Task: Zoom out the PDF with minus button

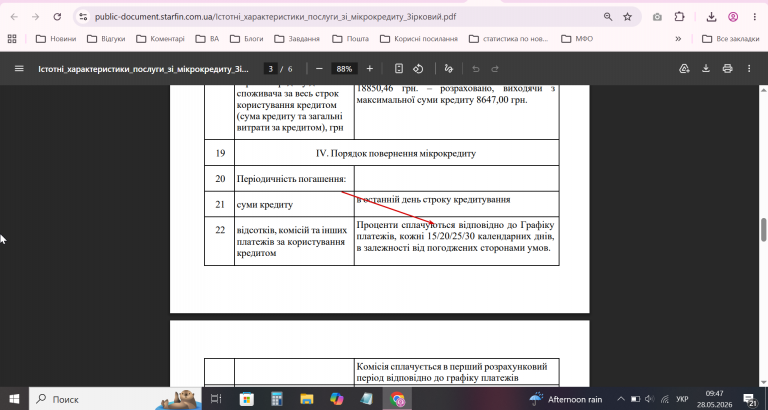Action: pos(319,69)
